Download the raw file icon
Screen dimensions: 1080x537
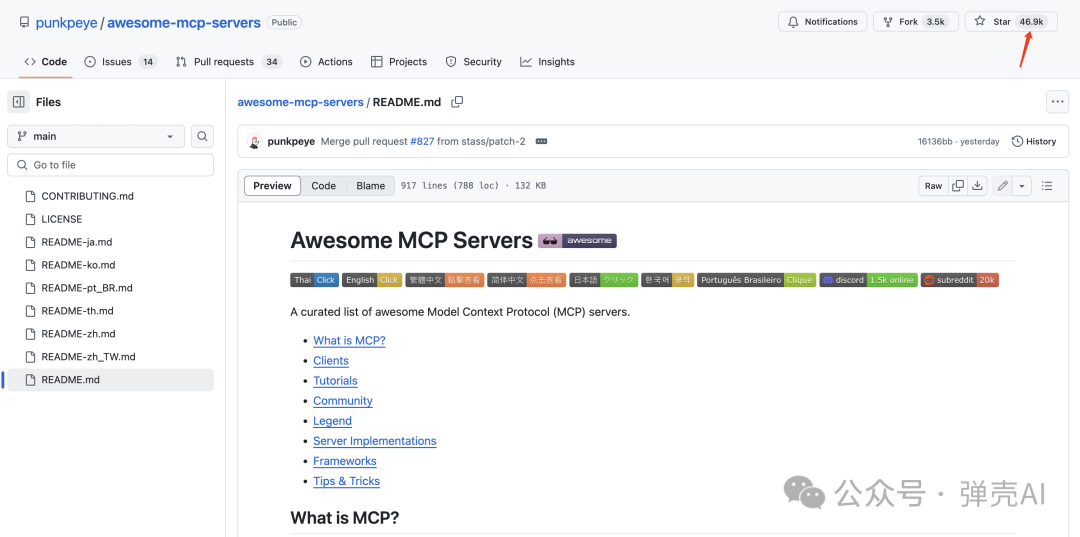977,186
